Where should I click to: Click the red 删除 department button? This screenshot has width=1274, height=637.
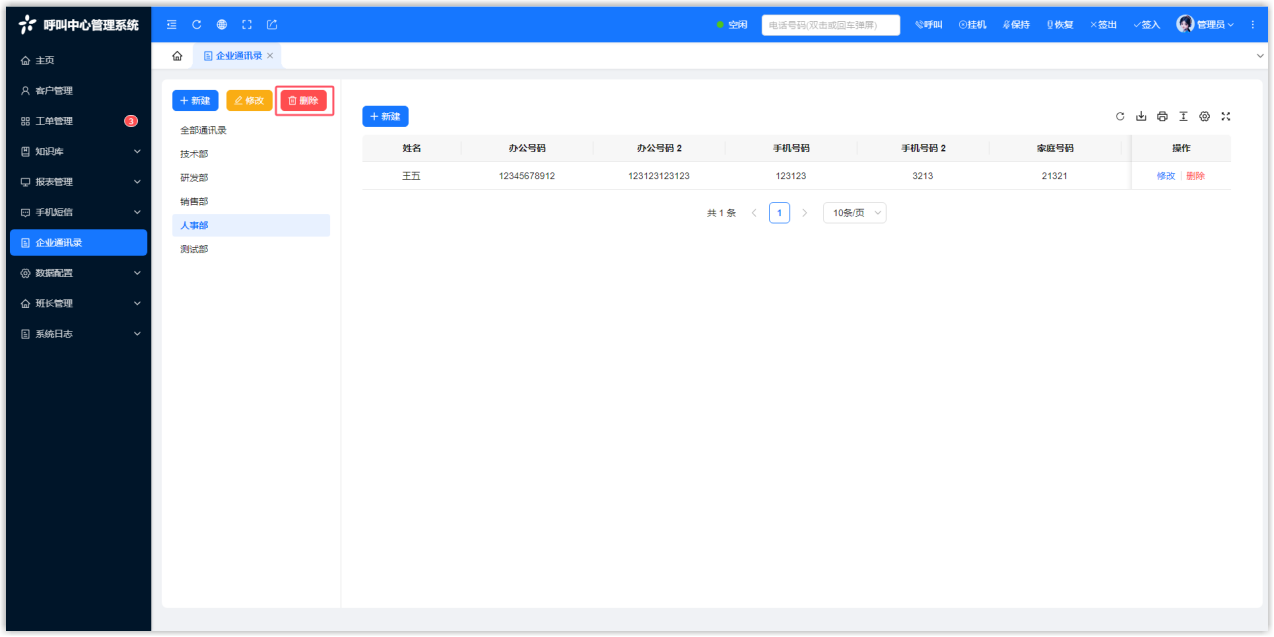pos(303,101)
